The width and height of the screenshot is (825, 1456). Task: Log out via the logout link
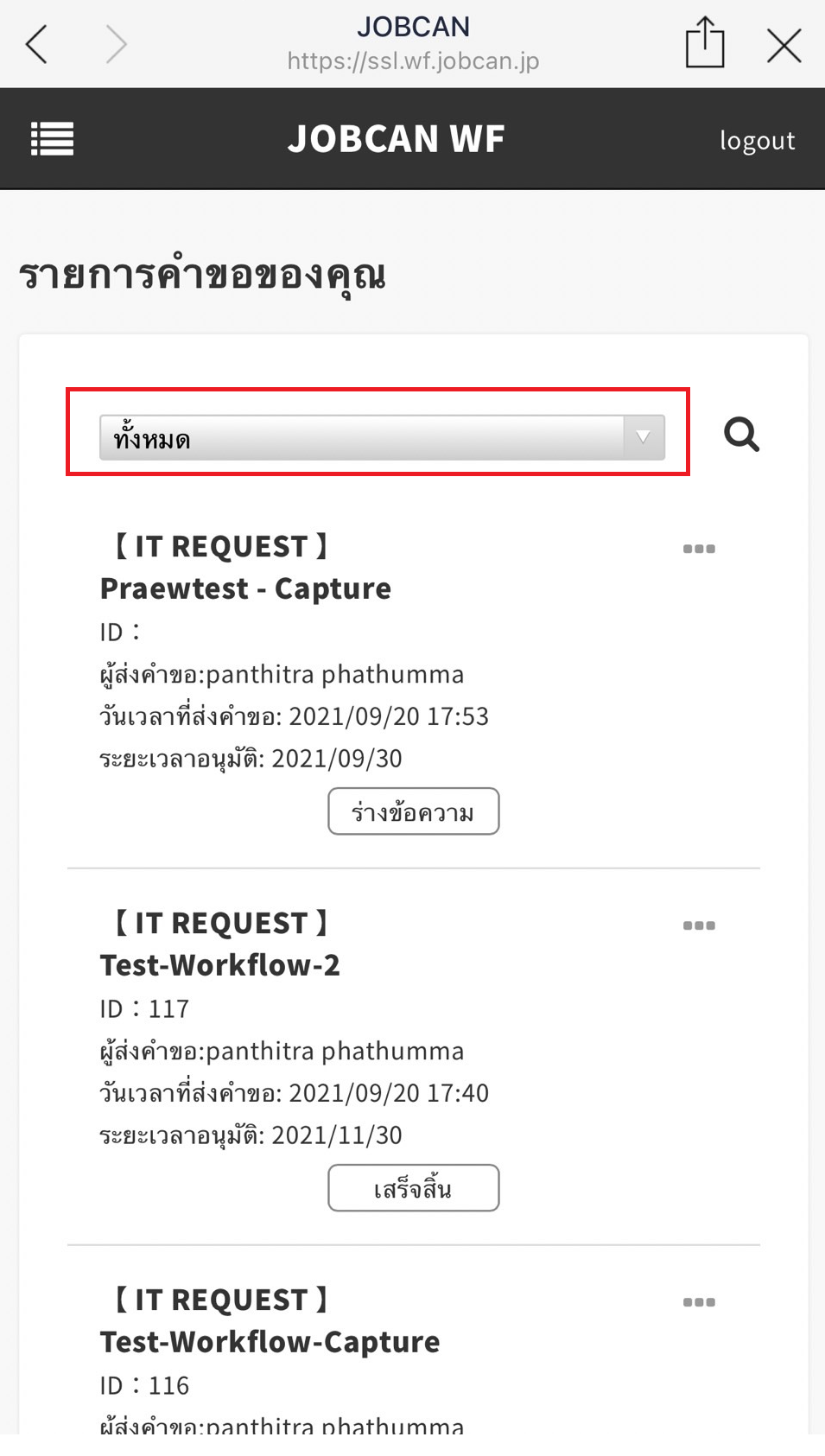[x=757, y=140]
